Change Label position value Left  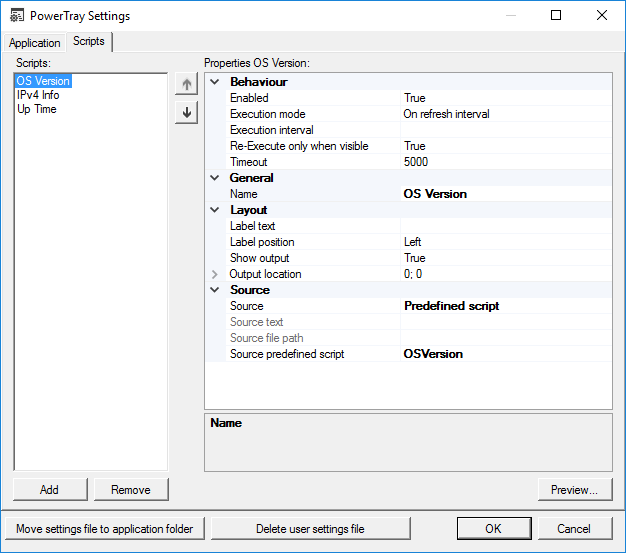pos(506,242)
